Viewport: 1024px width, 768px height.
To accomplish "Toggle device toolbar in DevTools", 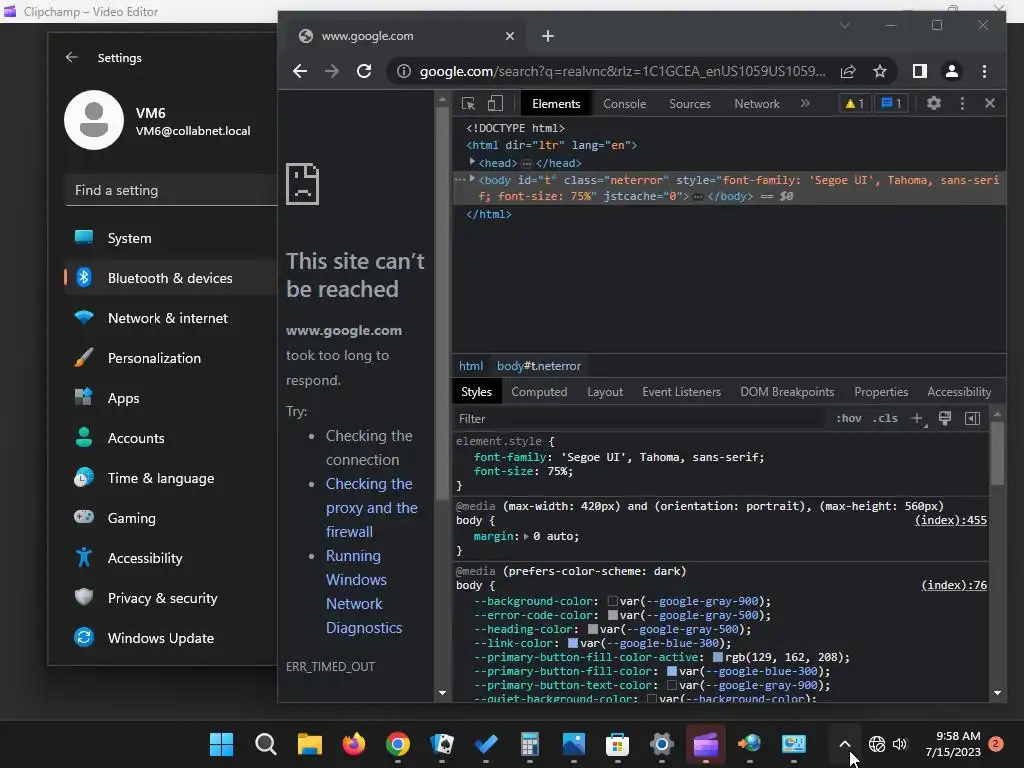I will [x=496, y=103].
